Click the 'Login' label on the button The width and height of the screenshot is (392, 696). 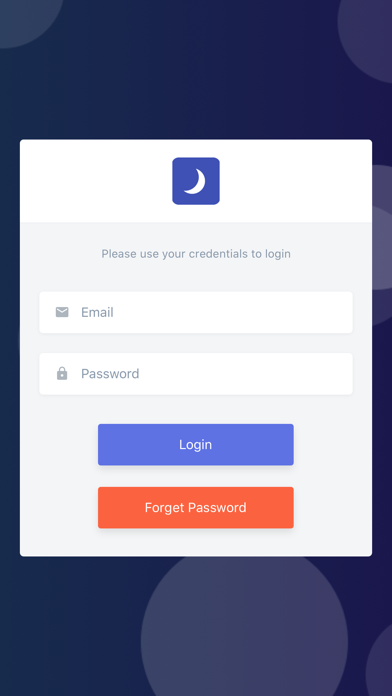195,444
